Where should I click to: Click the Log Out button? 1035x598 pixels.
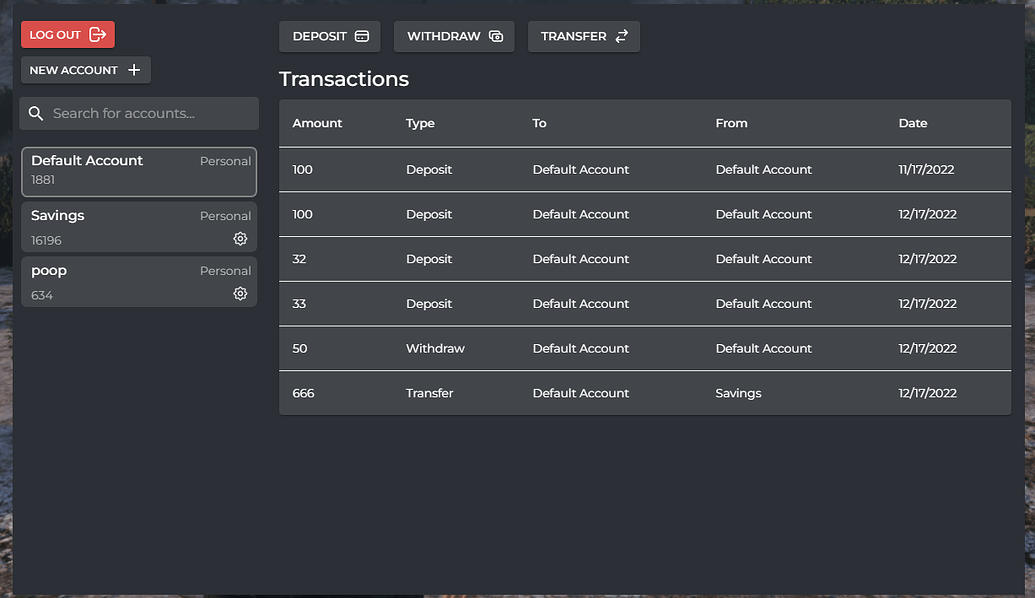[x=68, y=35]
